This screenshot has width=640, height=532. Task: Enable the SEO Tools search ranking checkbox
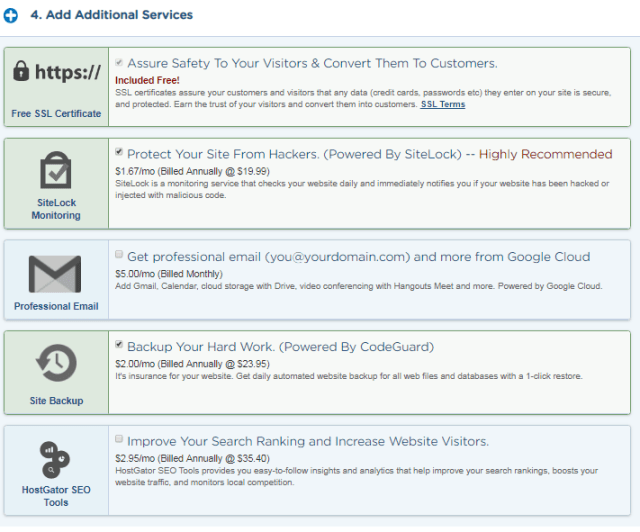coord(119,439)
